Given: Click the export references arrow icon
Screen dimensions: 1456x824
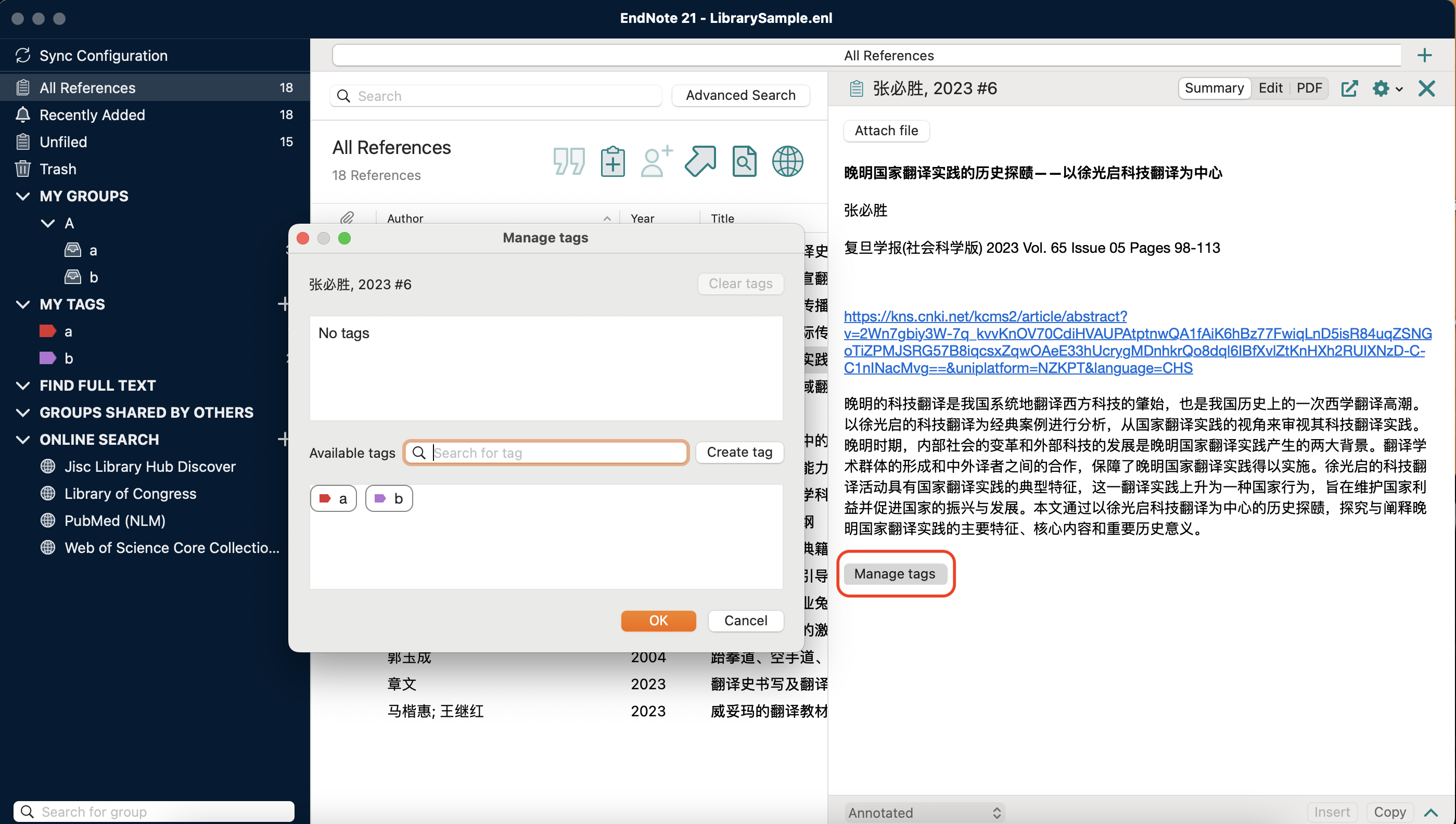Looking at the screenshot, I should (x=700, y=161).
